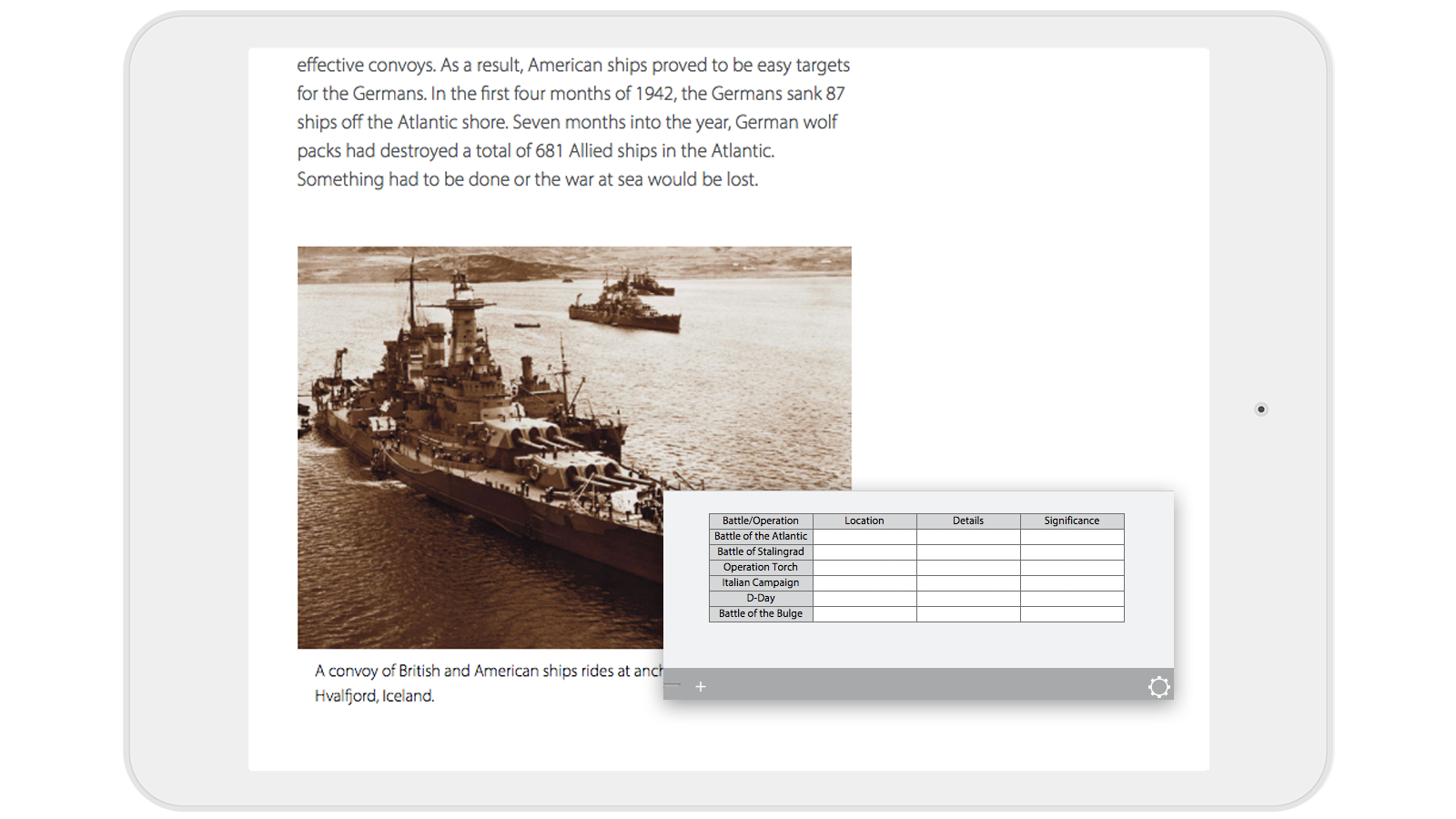This screenshot has width=1456, height=819.
Task: Select the settings cog at the widget corner
Action: coord(1158,686)
